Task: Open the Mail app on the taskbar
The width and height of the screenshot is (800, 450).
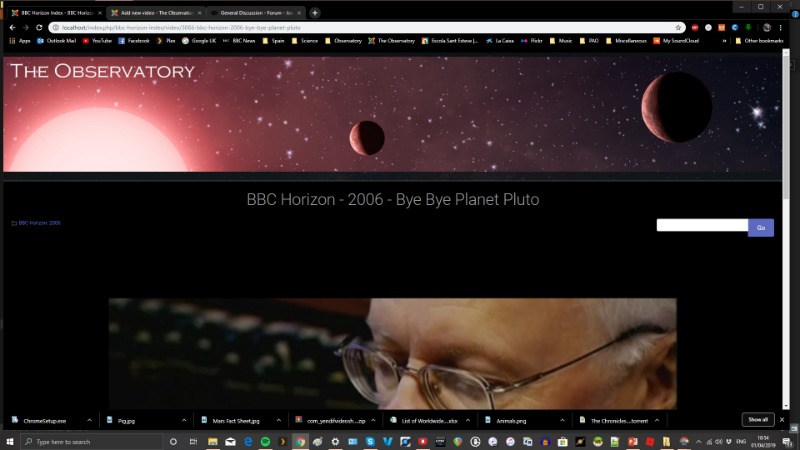Action: pyautogui.click(x=231, y=441)
